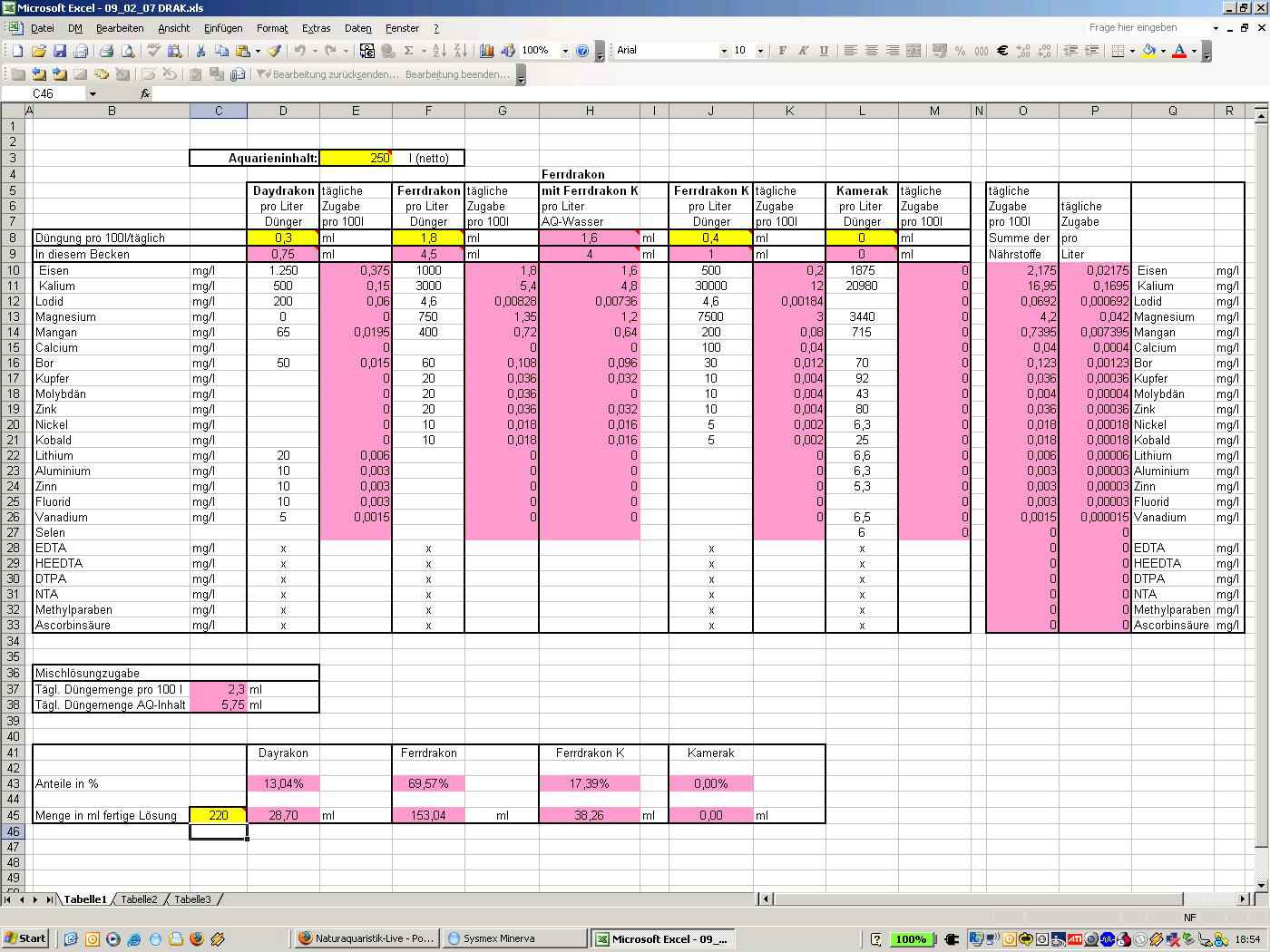Open the chart wizard icon
The height and width of the screenshot is (952, 1270).
(487, 52)
